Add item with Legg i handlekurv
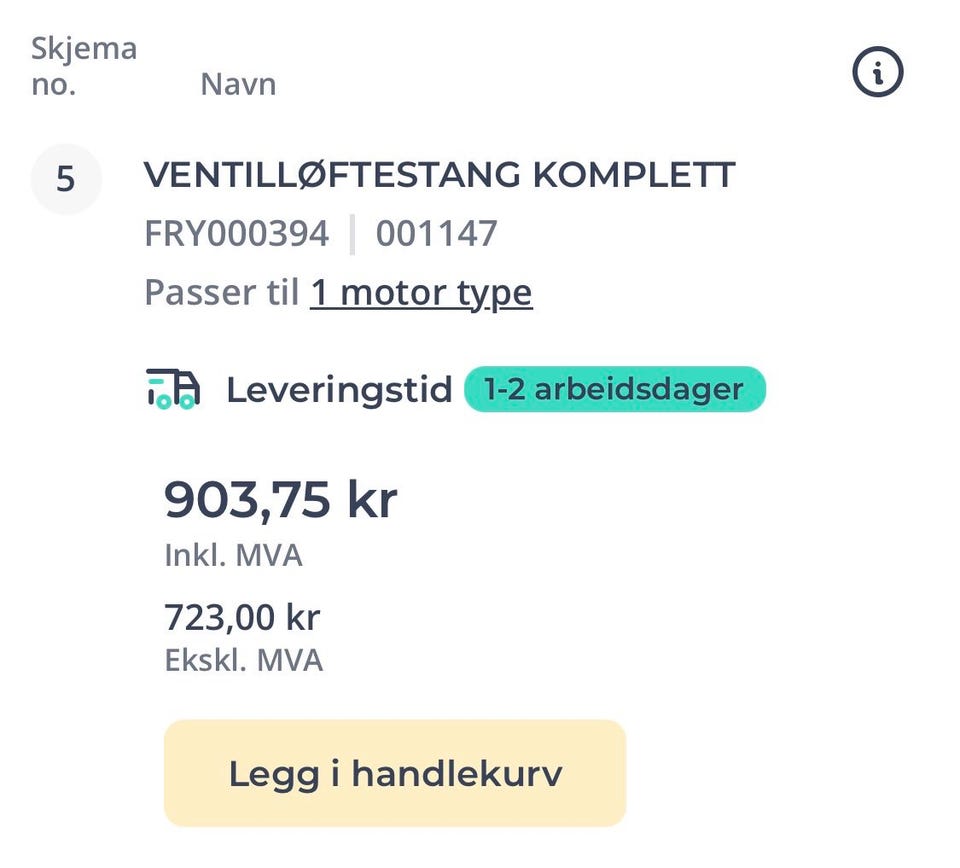 click(x=395, y=773)
